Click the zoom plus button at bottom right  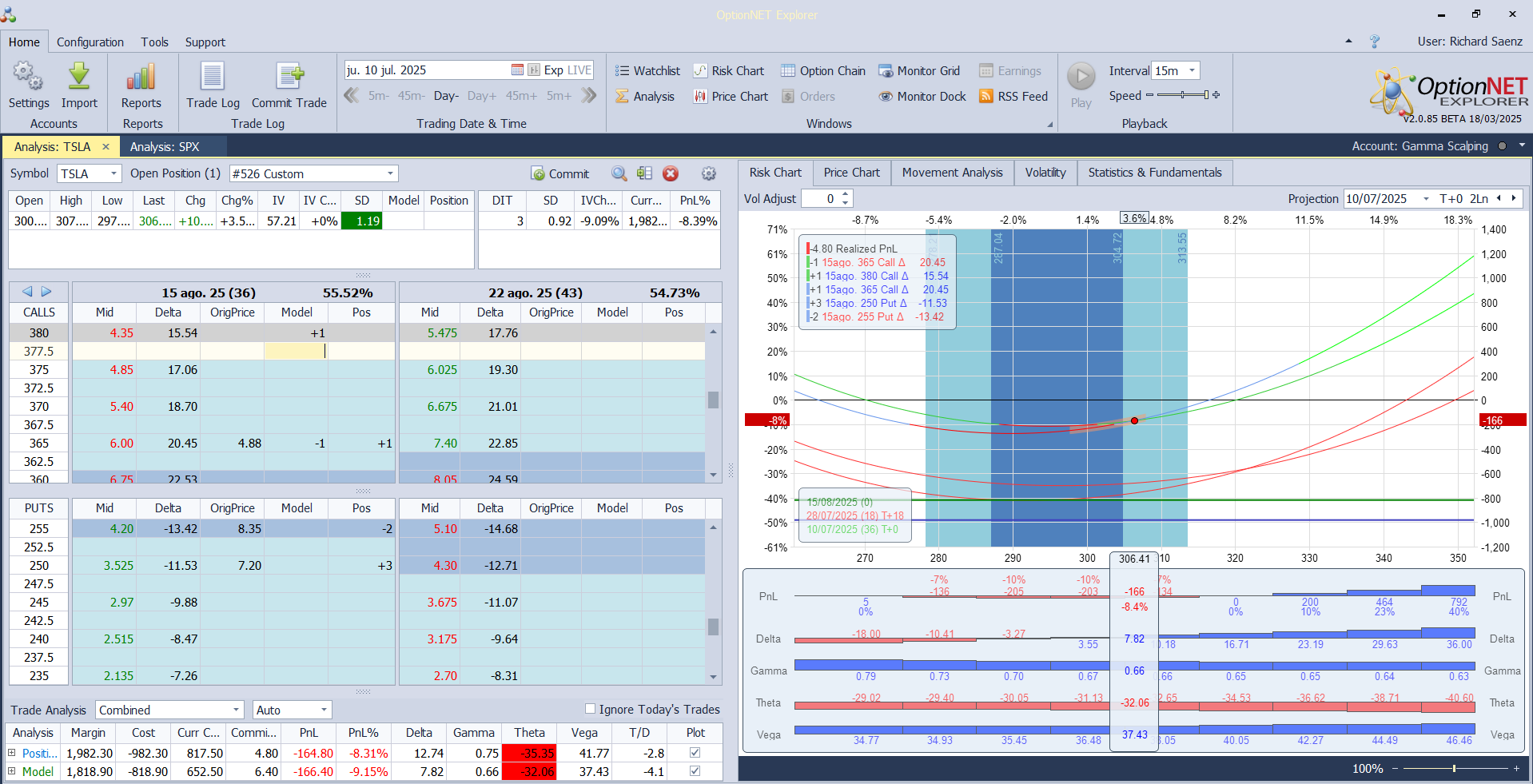(x=1516, y=768)
